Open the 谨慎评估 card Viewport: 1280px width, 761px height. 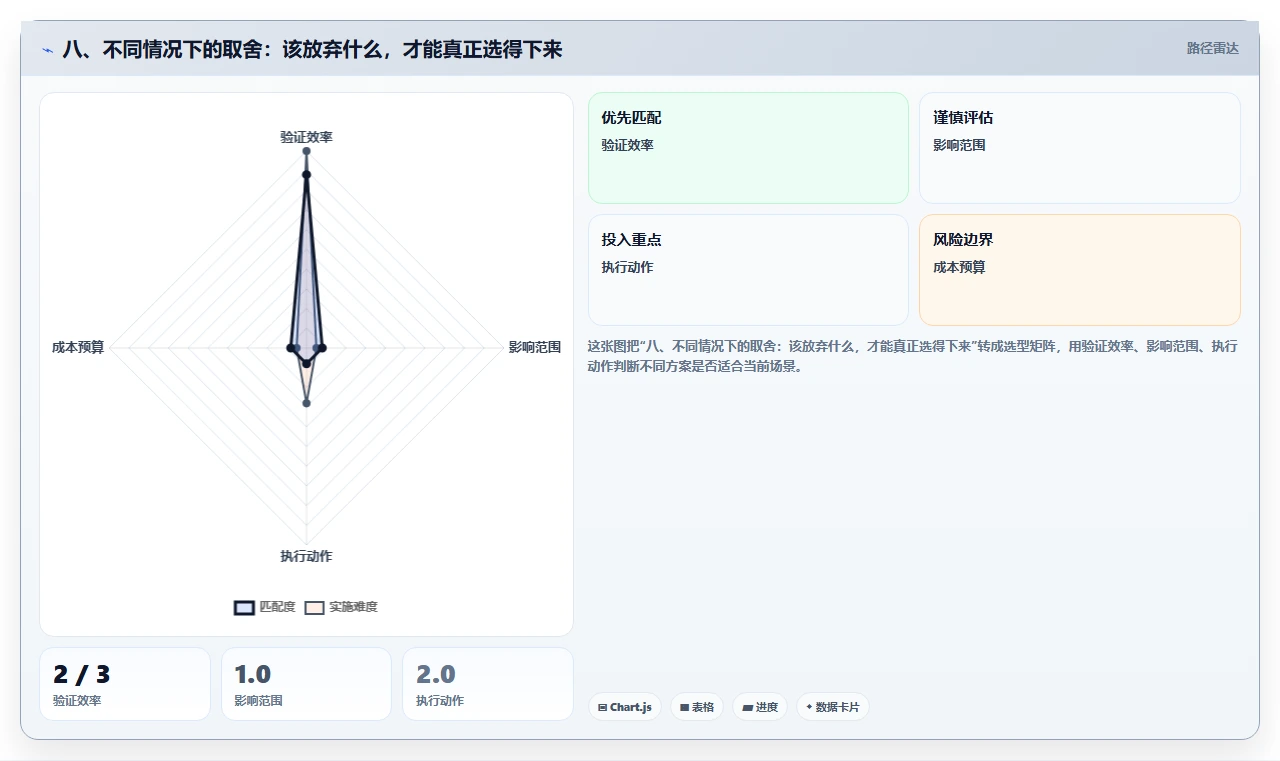(1080, 148)
